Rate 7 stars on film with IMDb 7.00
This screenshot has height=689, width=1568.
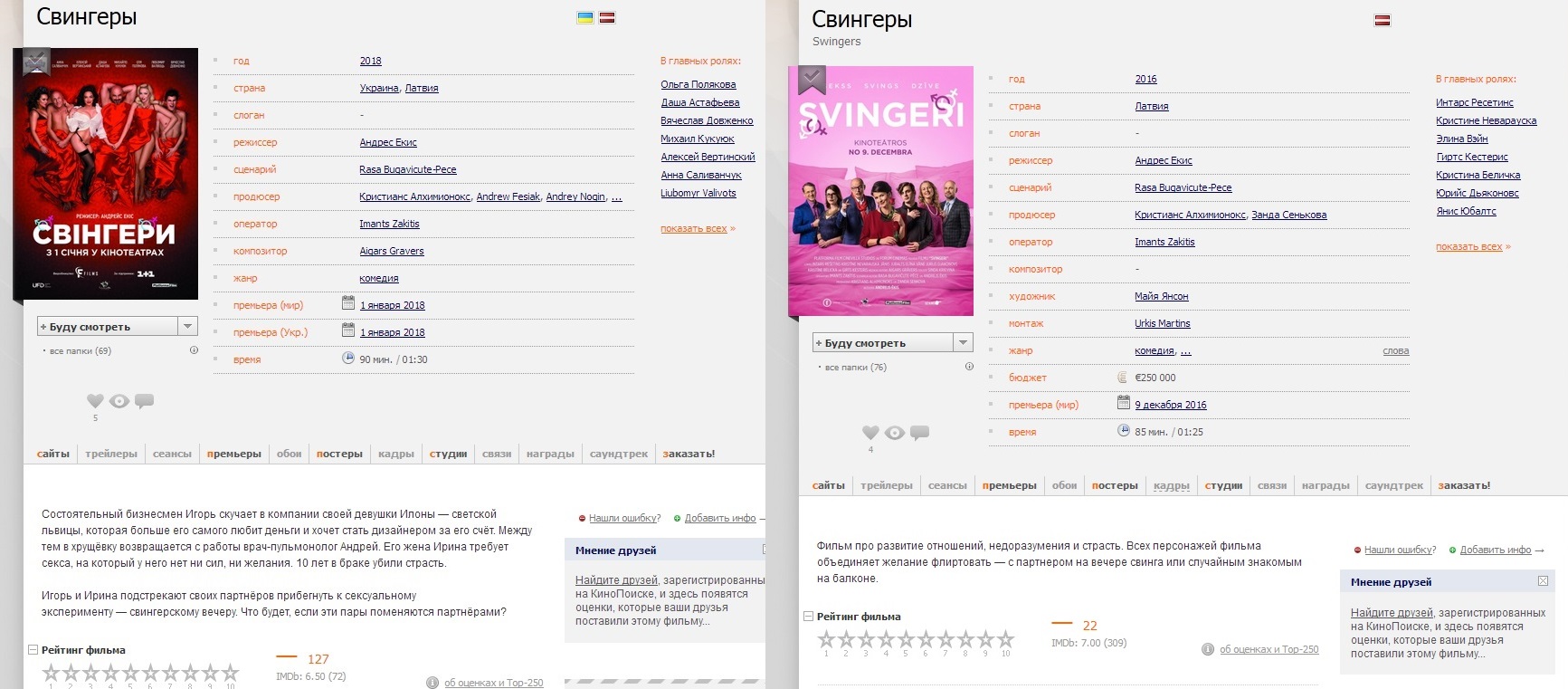(946, 640)
